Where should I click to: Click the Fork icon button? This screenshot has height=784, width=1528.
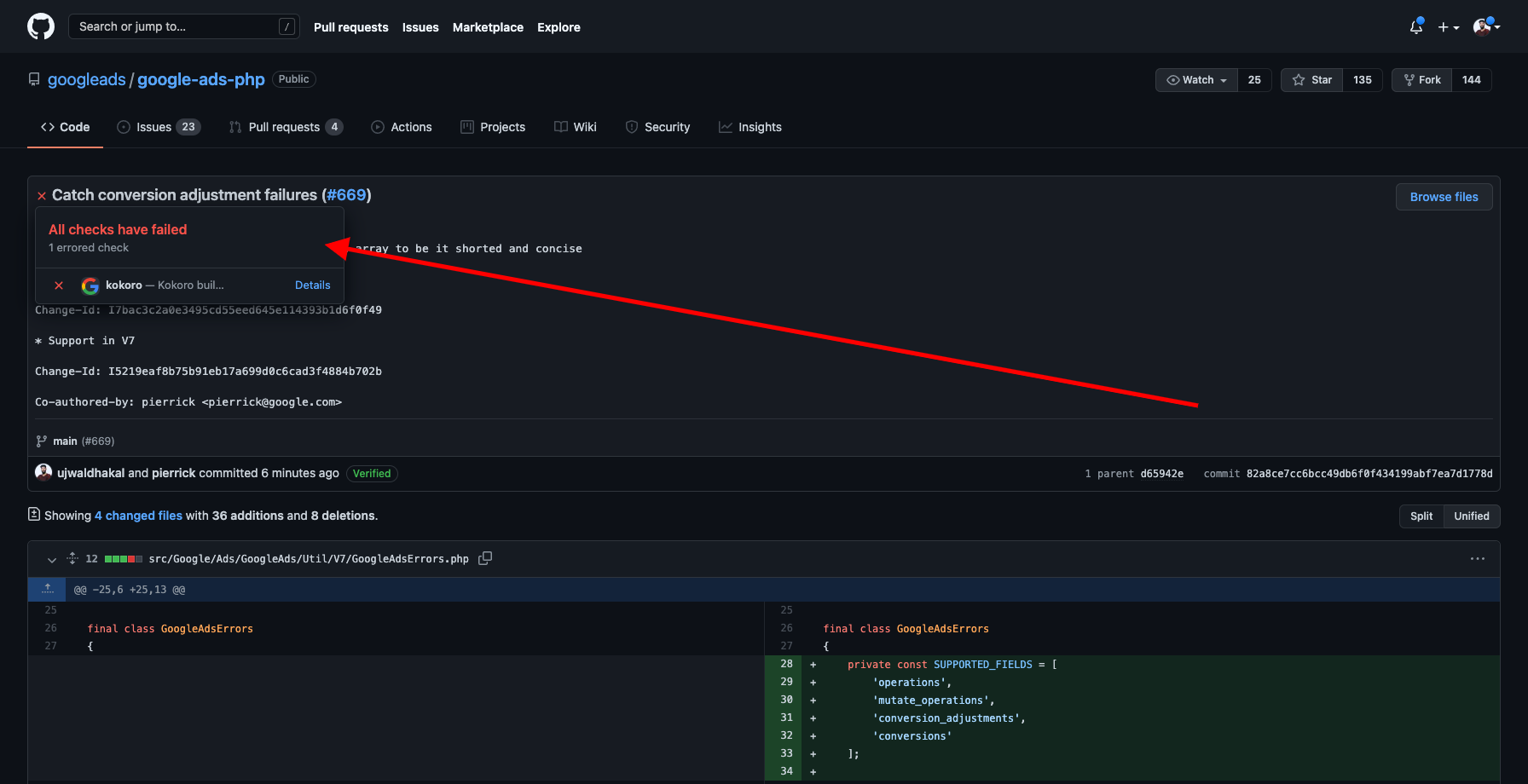1408,79
